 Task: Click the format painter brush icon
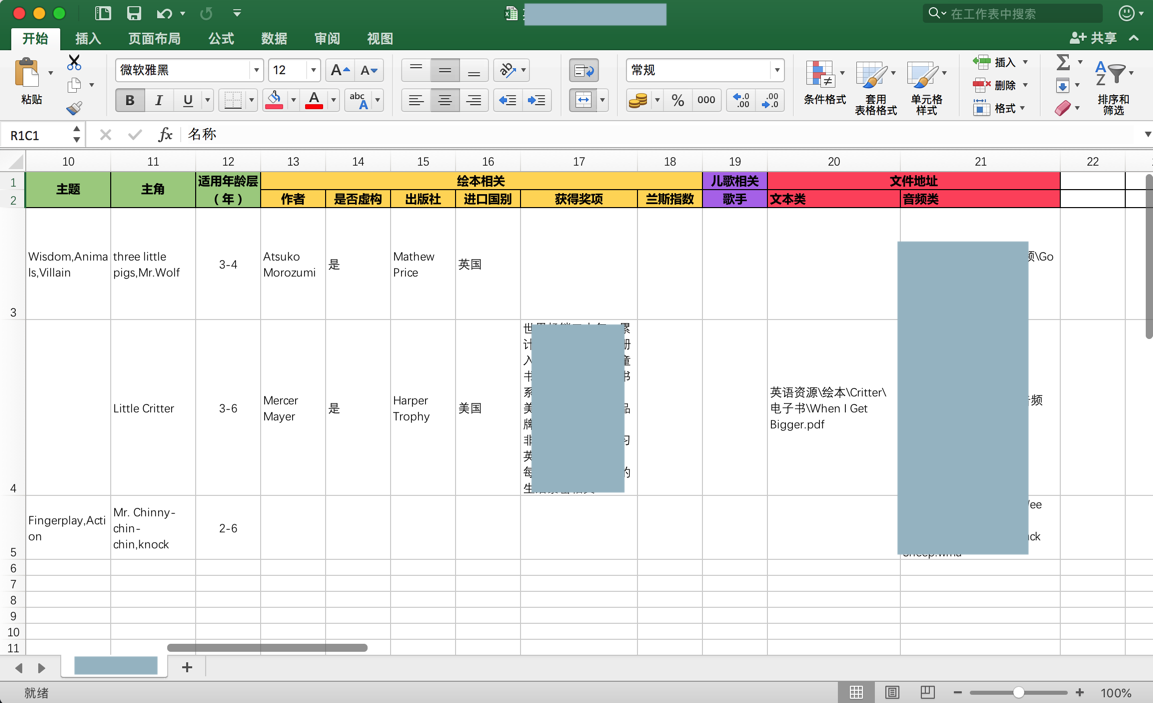tap(73, 108)
